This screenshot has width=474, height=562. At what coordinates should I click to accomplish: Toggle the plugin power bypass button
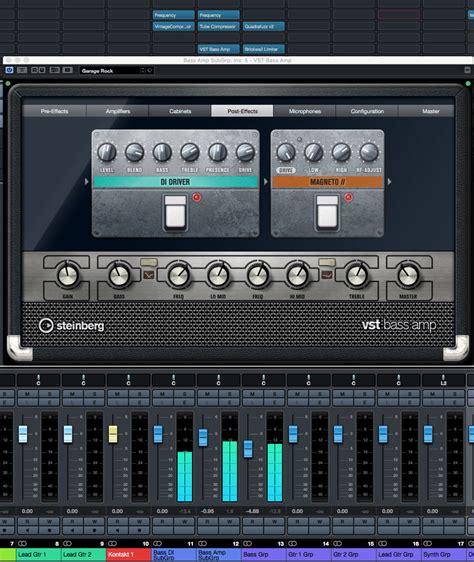coord(9,70)
